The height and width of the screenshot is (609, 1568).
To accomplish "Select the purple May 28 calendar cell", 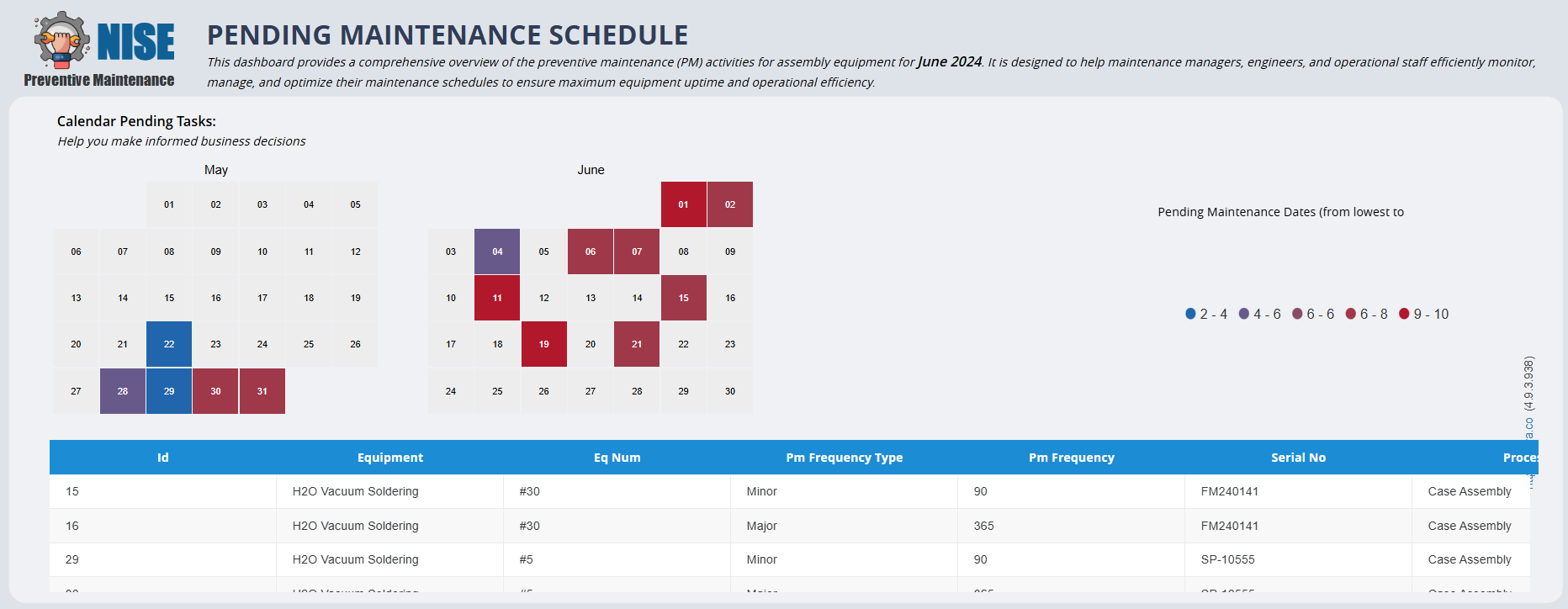I will (x=123, y=391).
